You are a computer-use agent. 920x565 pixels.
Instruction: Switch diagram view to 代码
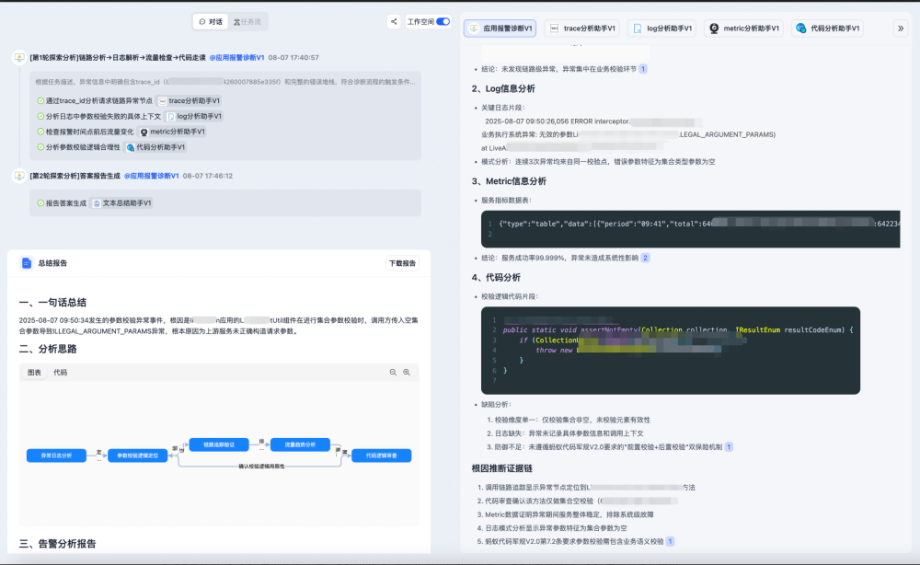pyautogui.click(x=60, y=372)
